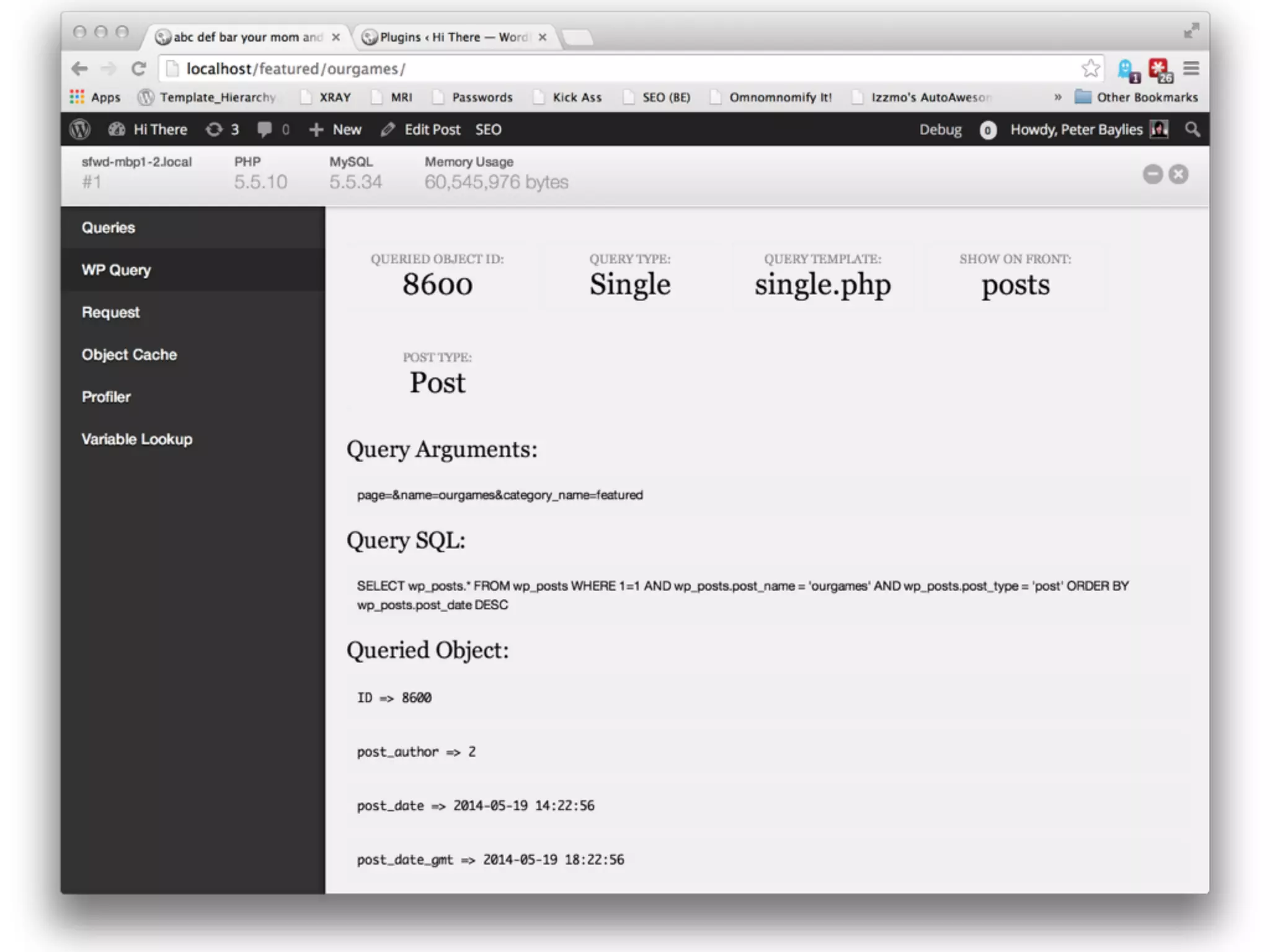Click the browser forward arrow
The height and width of the screenshot is (952, 1270).
click(x=109, y=69)
